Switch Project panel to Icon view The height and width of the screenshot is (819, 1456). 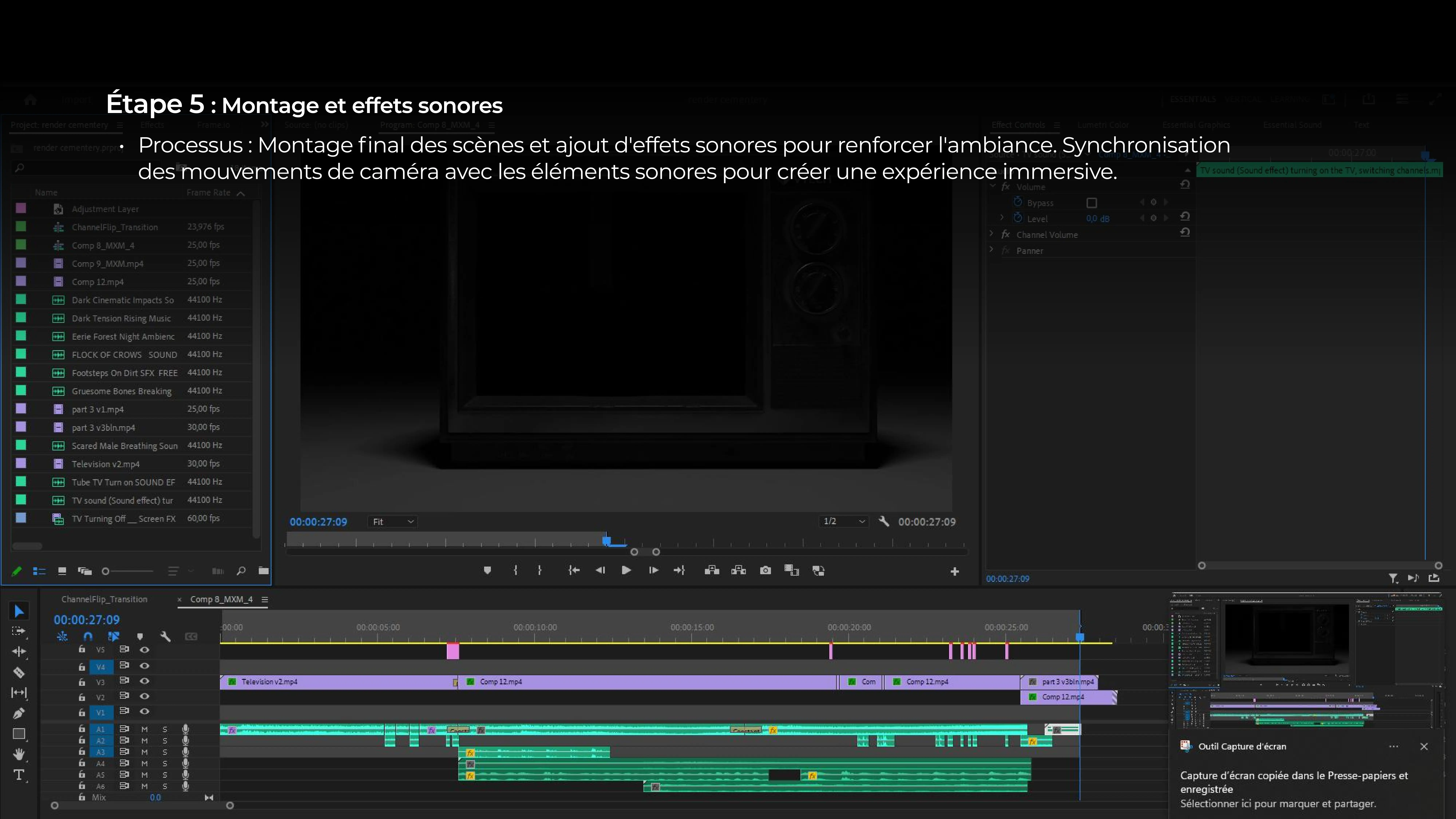62,571
